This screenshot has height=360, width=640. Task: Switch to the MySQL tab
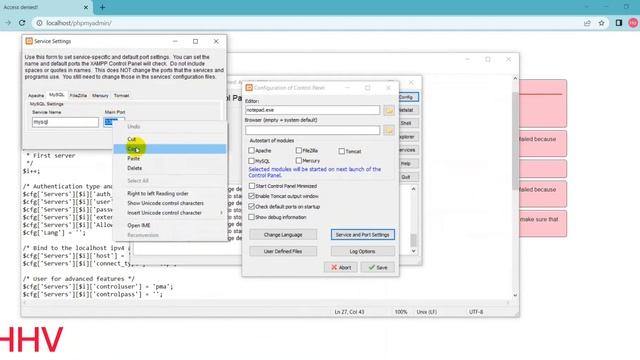tap(57, 95)
